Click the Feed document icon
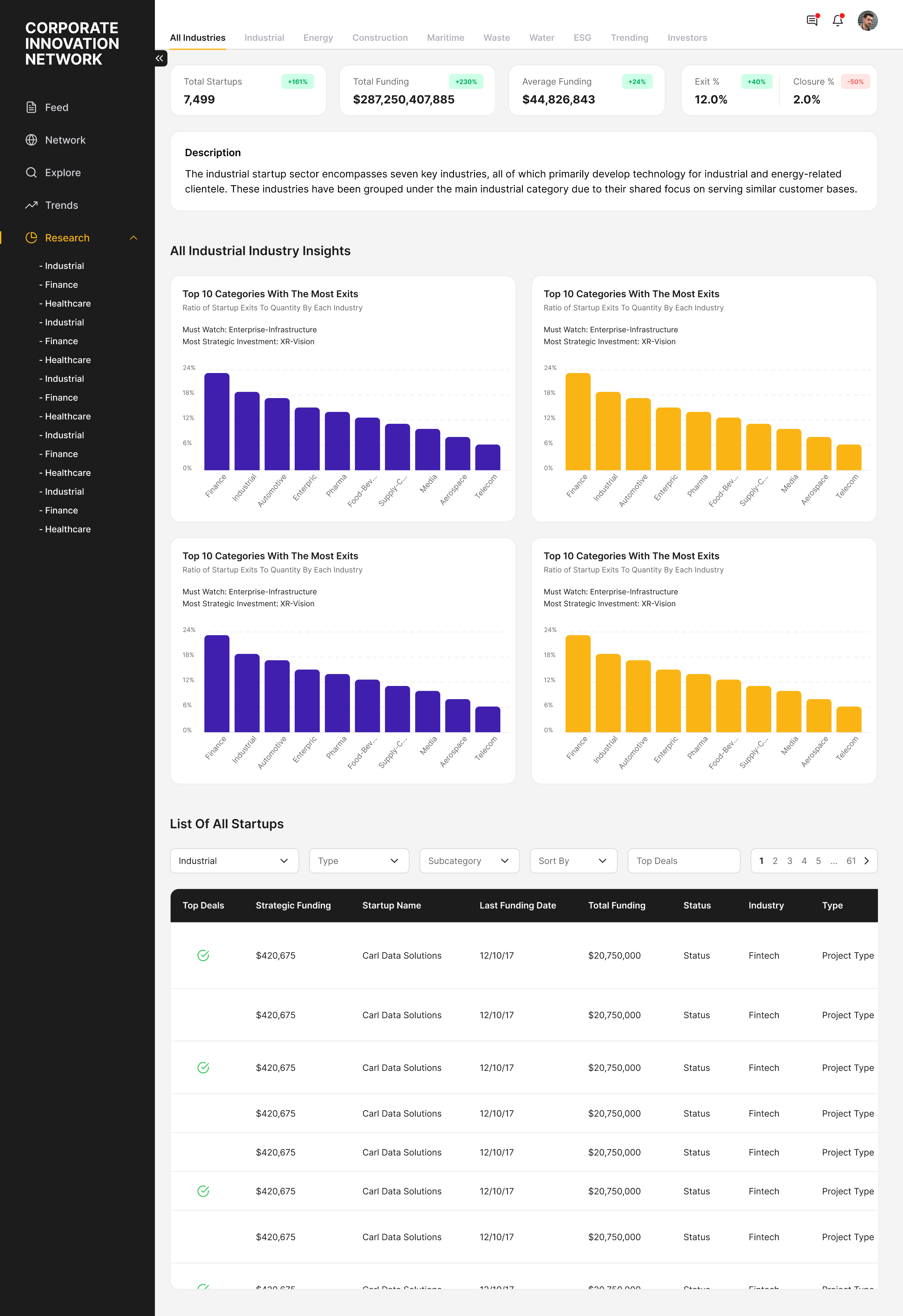 (31, 108)
